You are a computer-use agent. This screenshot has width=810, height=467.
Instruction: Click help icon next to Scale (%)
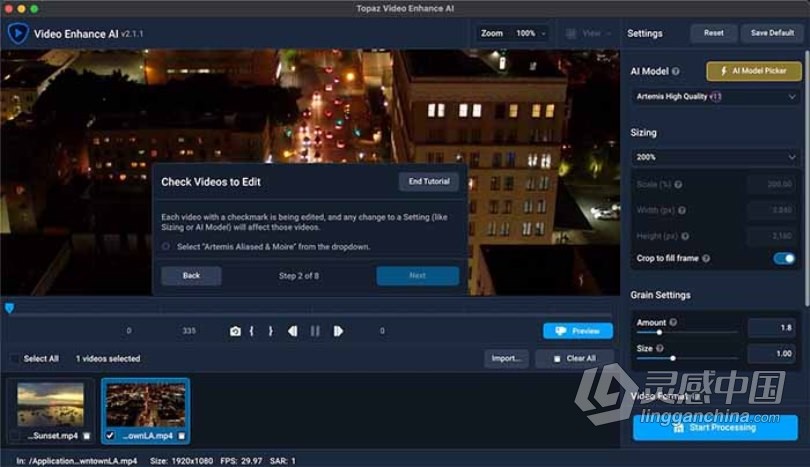[678, 184]
